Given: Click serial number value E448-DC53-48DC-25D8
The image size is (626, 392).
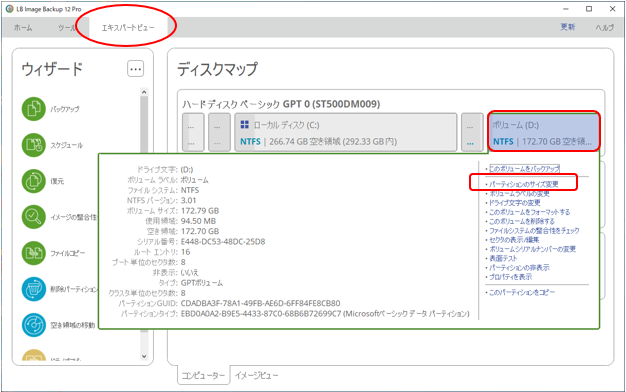Looking at the screenshot, I should point(223,242).
